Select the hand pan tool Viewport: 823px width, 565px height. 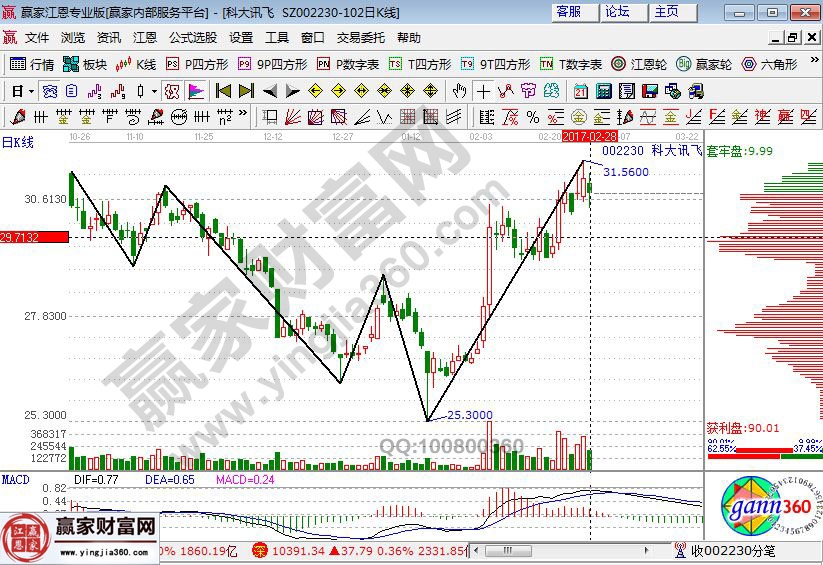tap(459, 91)
